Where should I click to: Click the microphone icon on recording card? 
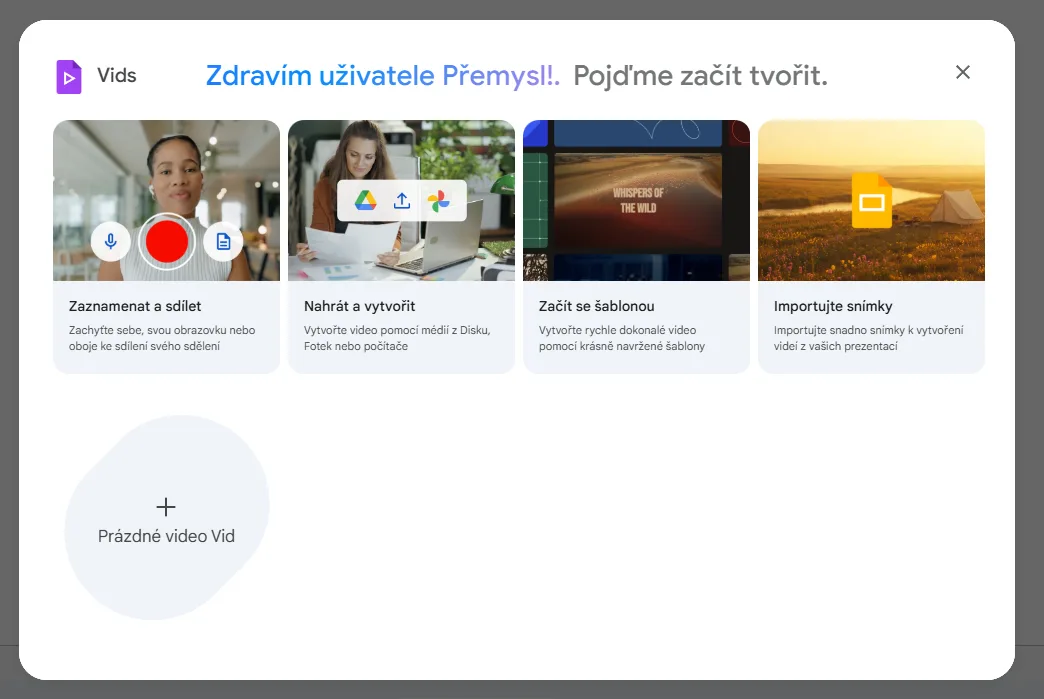coord(111,241)
